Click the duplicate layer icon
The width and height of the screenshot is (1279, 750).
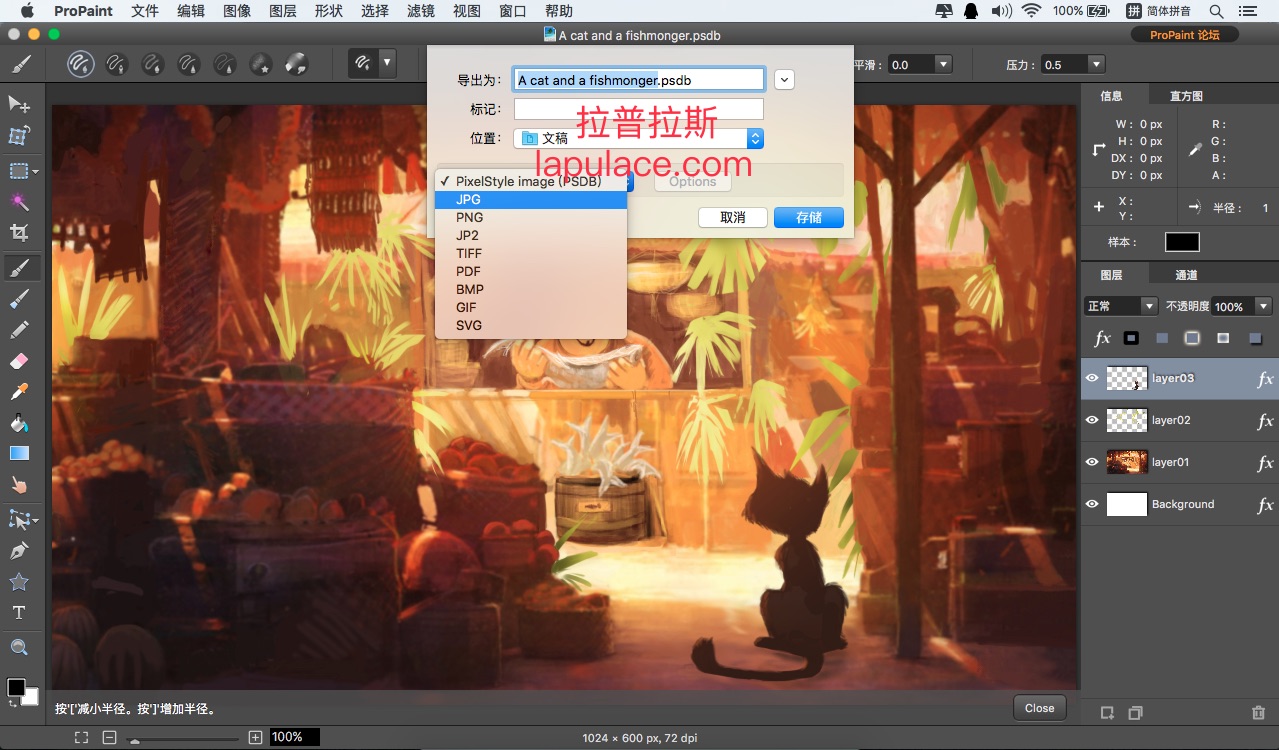(x=1135, y=713)
